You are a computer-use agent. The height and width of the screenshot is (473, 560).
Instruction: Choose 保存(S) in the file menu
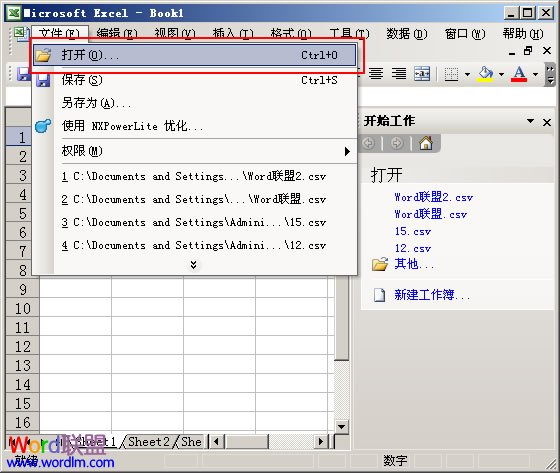click(x=195, y=80)
